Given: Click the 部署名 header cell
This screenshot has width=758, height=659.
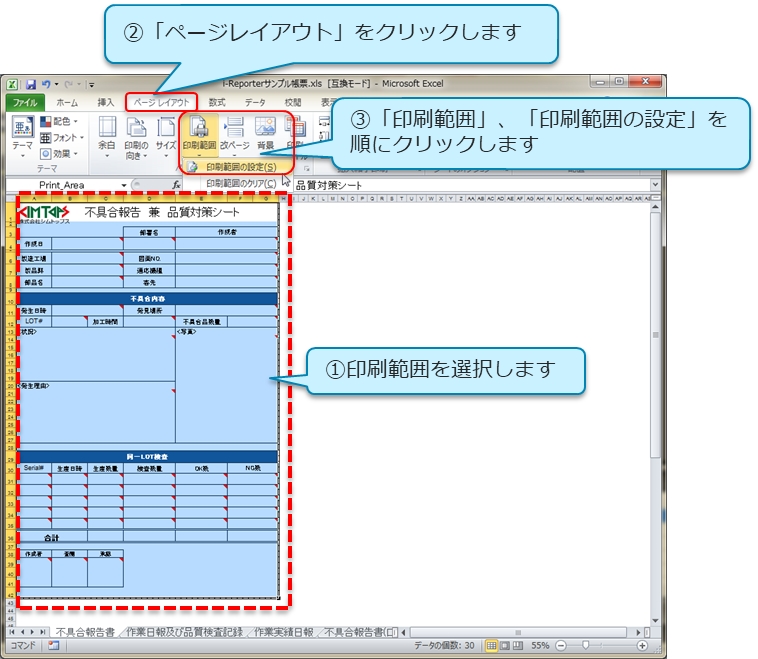Looking at the screenshot, I should 149,233.
